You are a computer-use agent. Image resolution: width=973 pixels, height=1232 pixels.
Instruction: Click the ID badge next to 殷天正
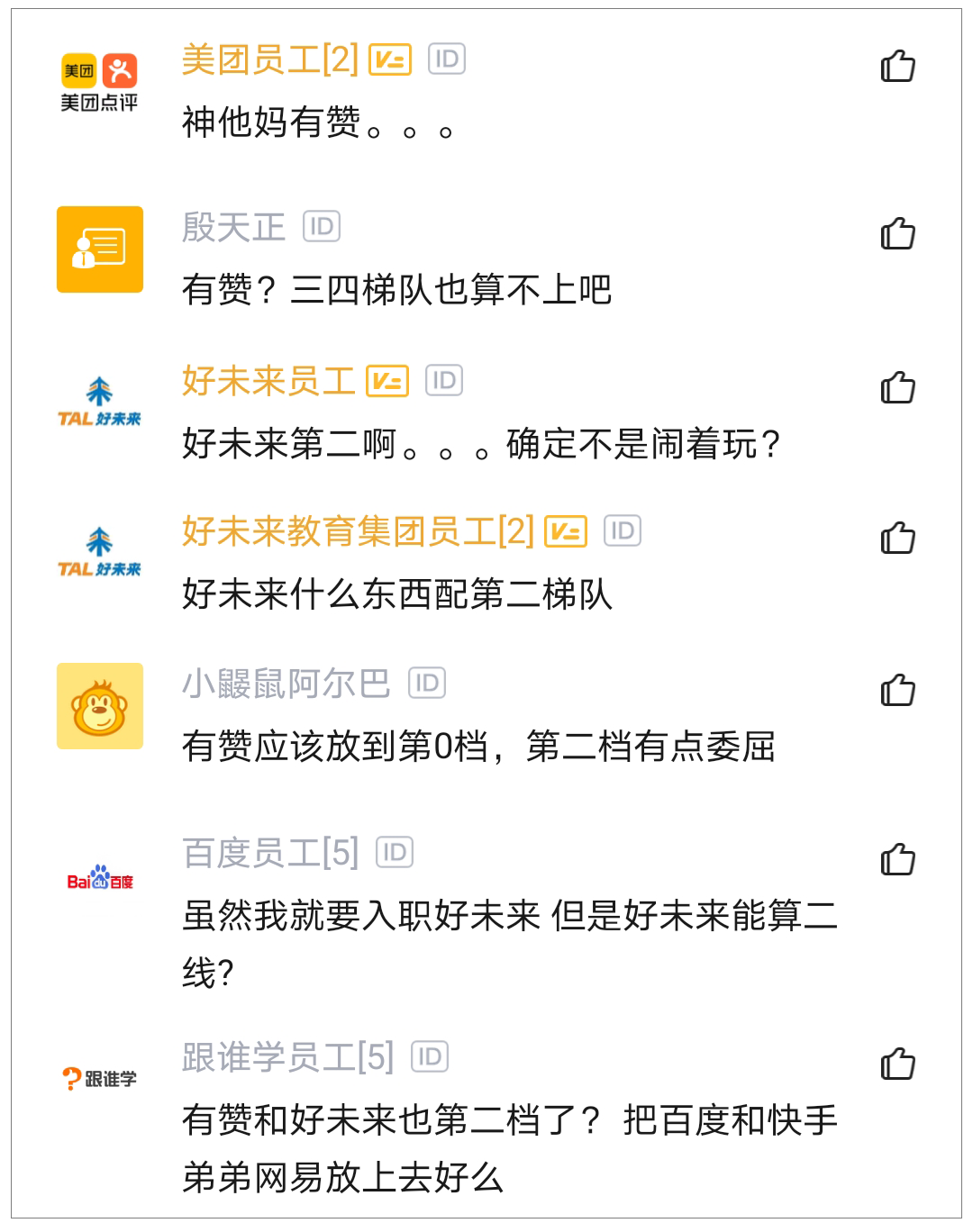click(x=322, y=227)
